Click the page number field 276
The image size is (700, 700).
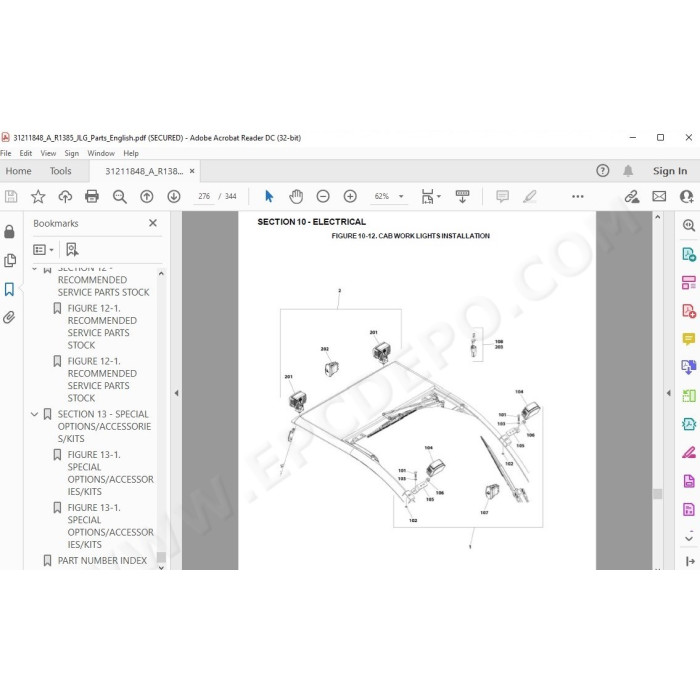204,196
